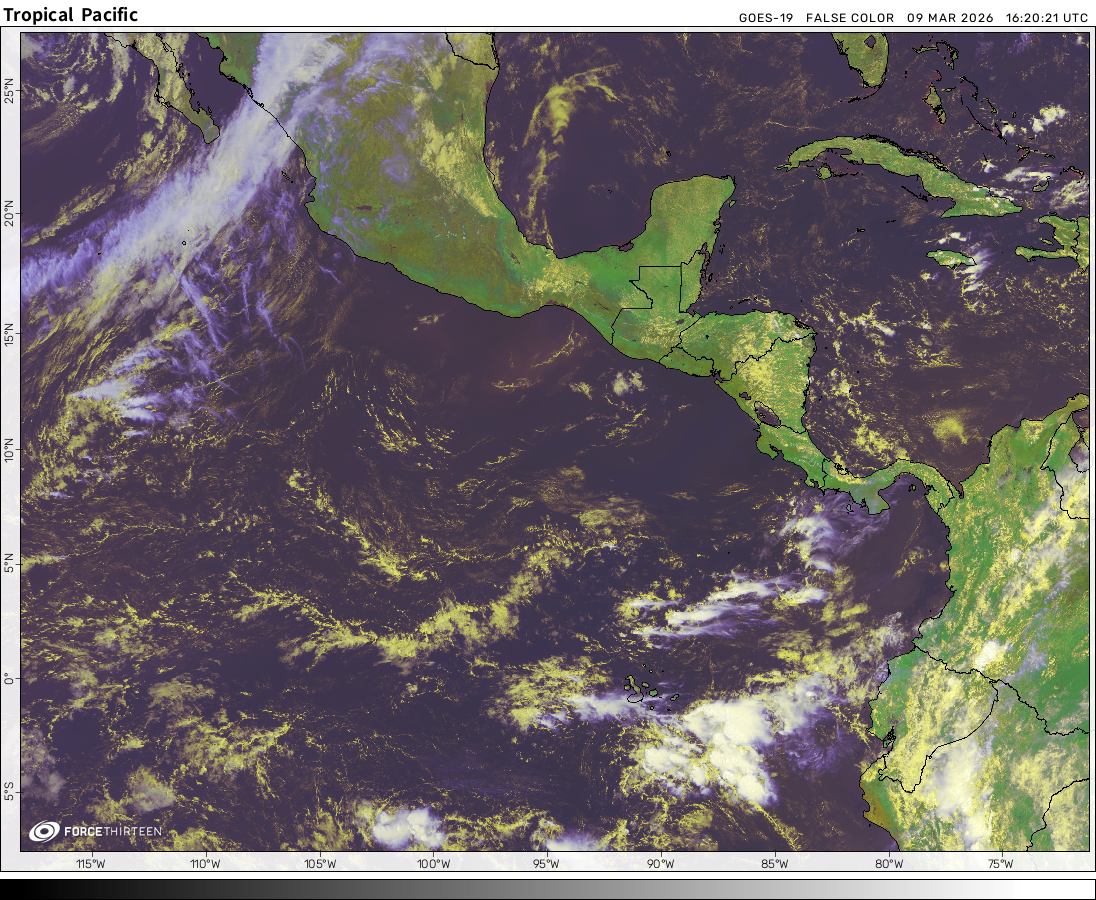Click the 75°W longitude tick label

pos(1001,864)
